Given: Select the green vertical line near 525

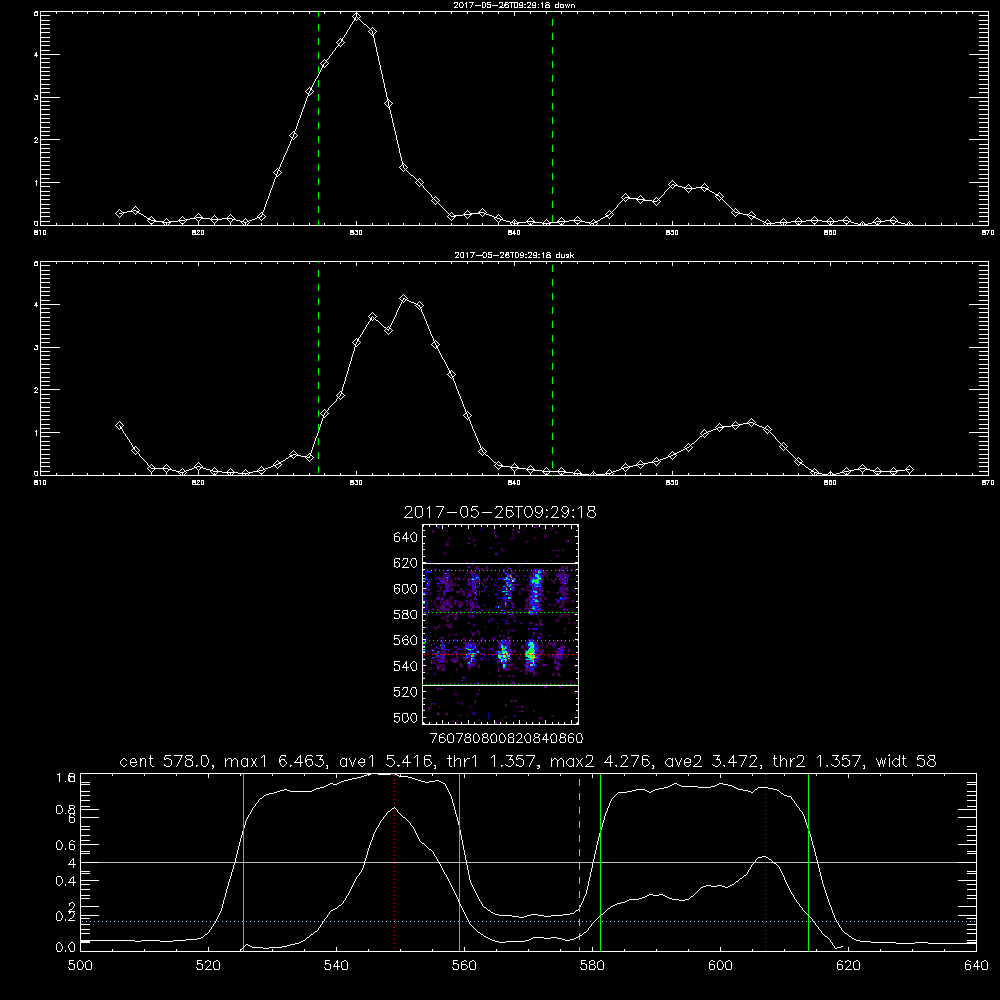Looking at the screenshot, I should [243, 861].
